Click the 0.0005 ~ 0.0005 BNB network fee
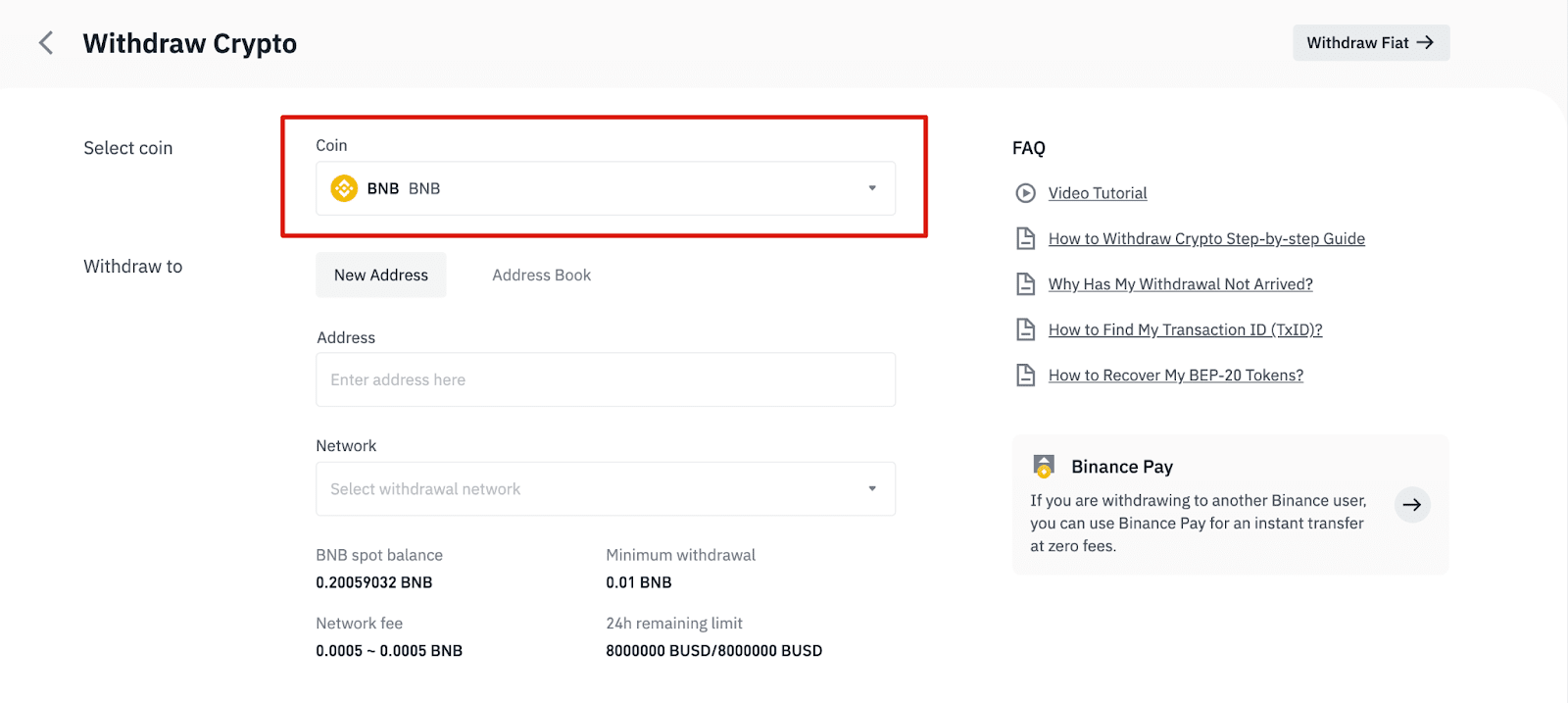 click(x=389, y=651)
